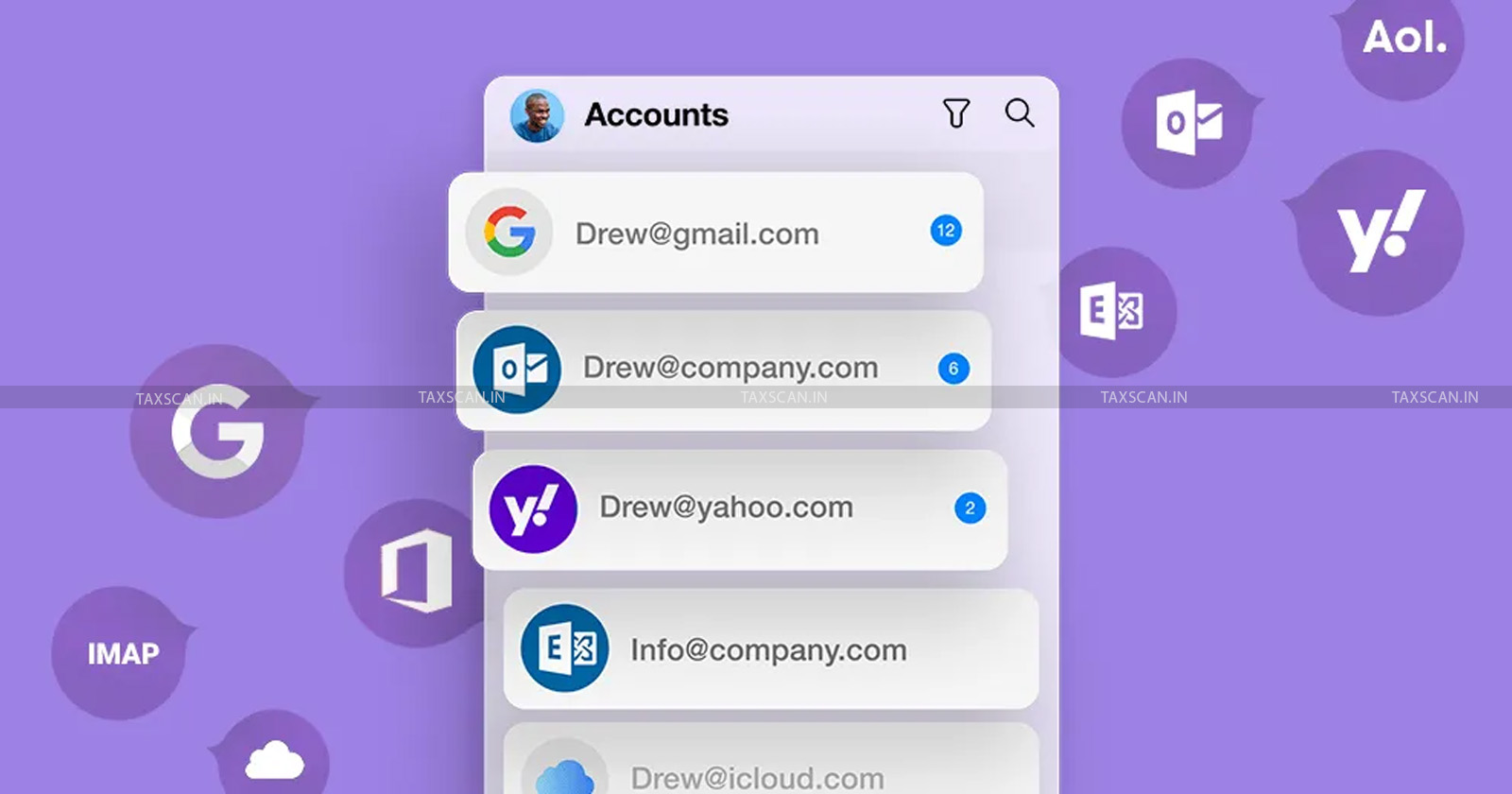1512x794 pixels.
Task: Click the floating Outlook bubble at top right
Action: click(1188, 123)
